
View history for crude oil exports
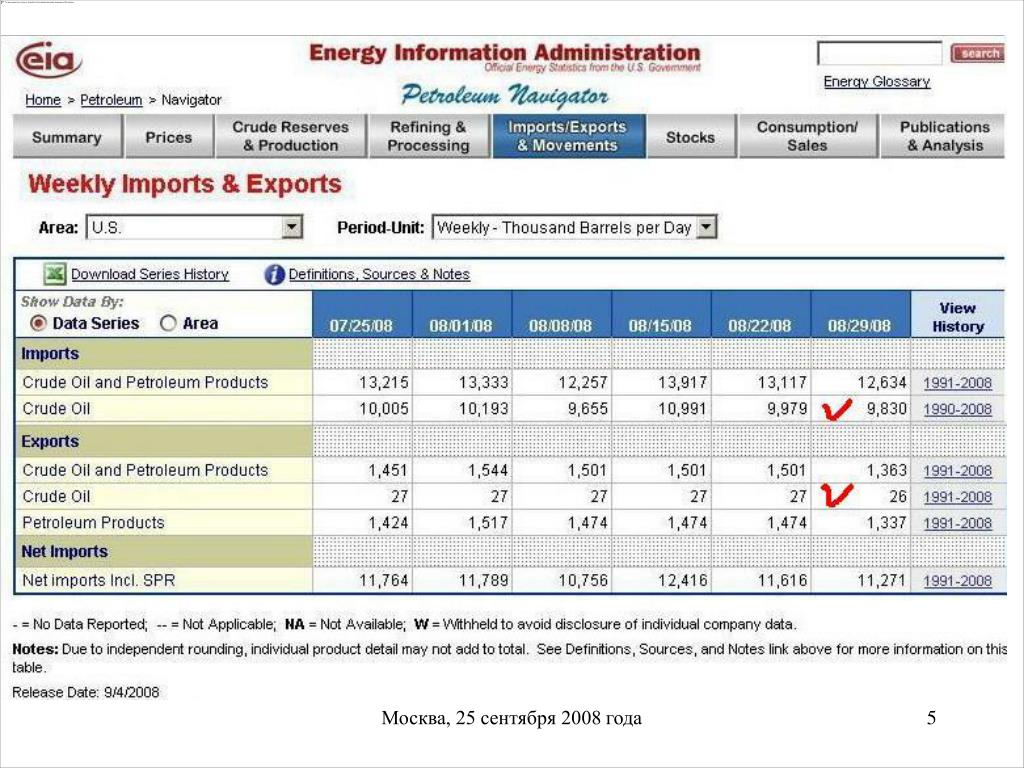(957, 497)
